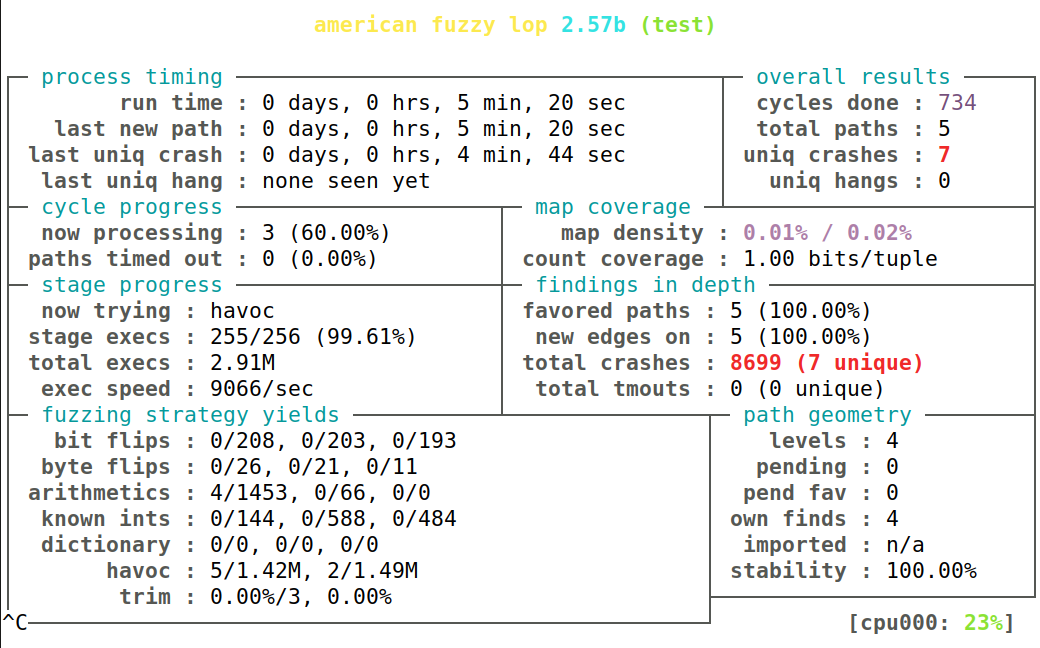The height and width of the screenshot is (648, 1040).
Task: Select the 'path geometry' header
Action: tap(827, 415)
